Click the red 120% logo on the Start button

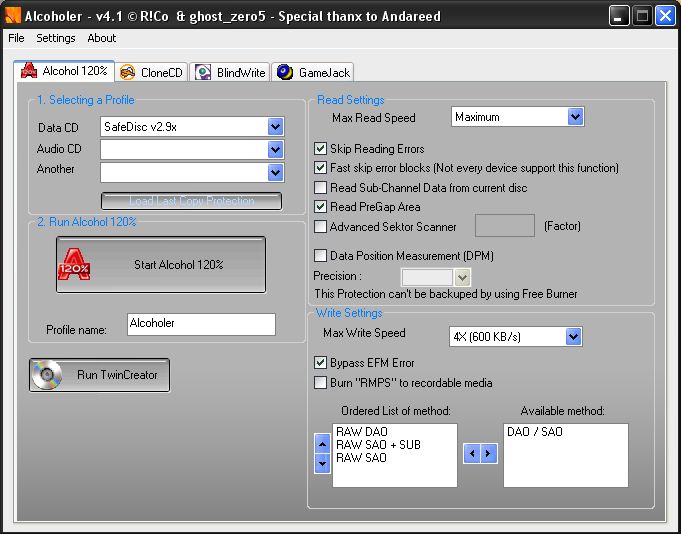coord(74,264)
